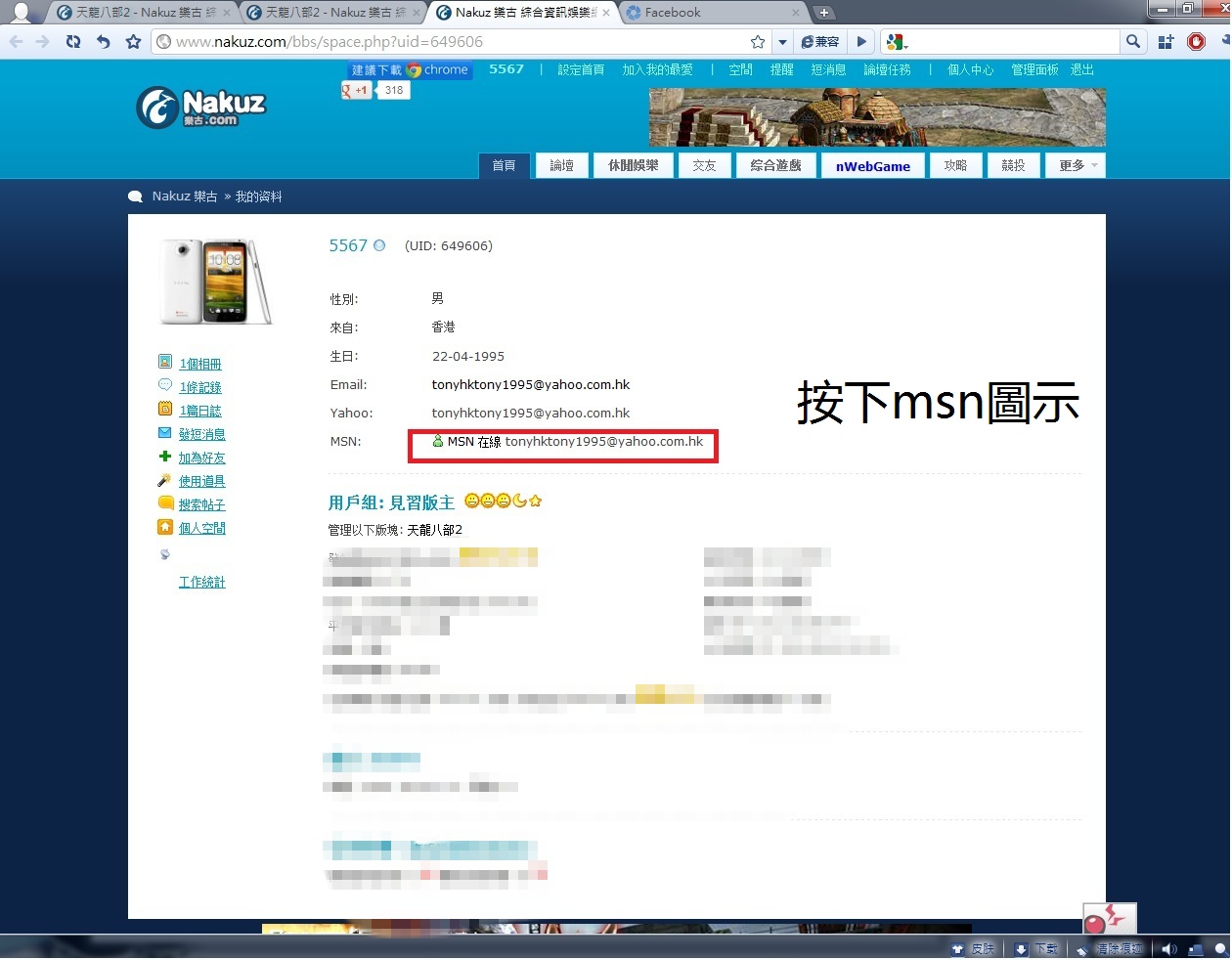
Task: Toggle the 兼容 compatibility mode button
Action: click(820, 42)
